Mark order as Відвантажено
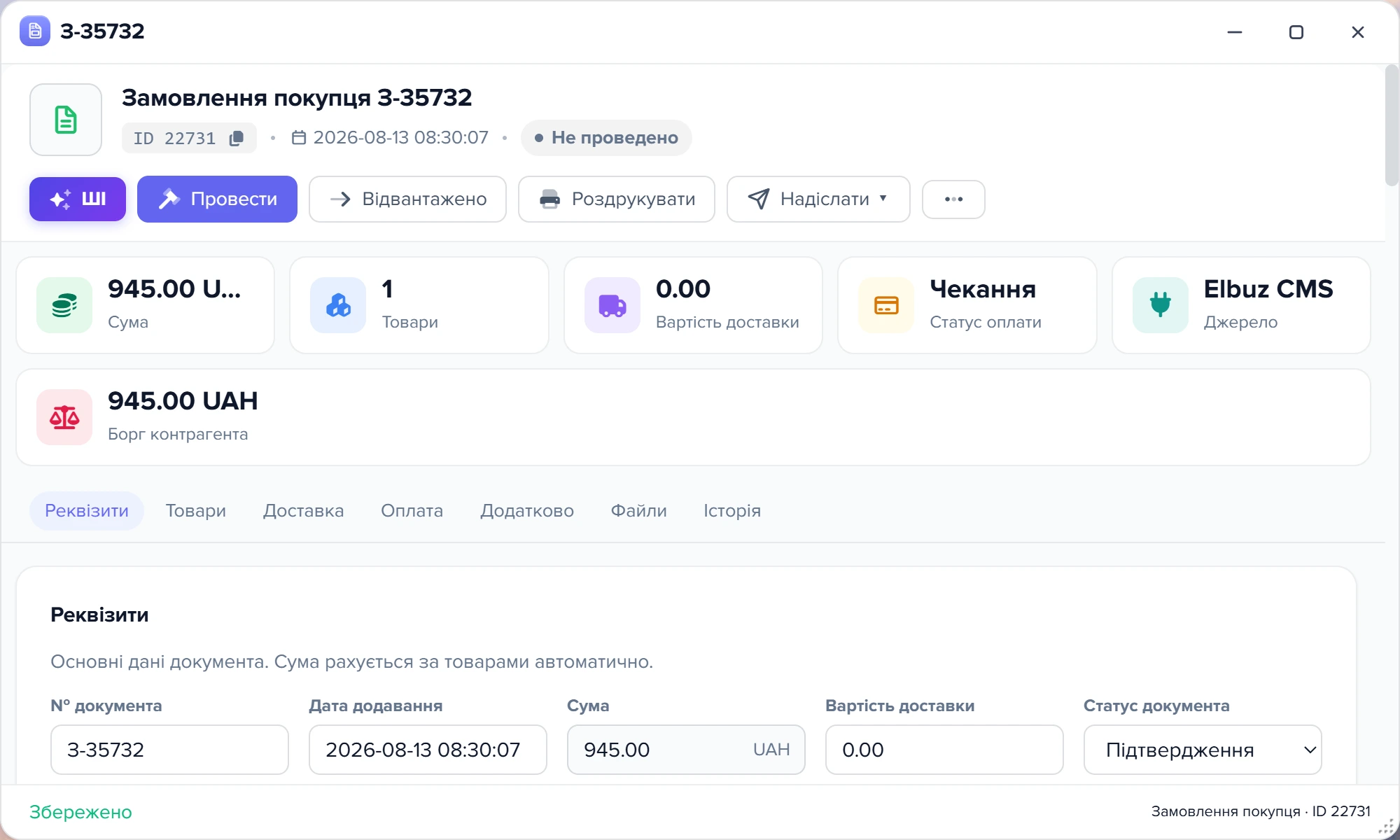 point(407,199)
